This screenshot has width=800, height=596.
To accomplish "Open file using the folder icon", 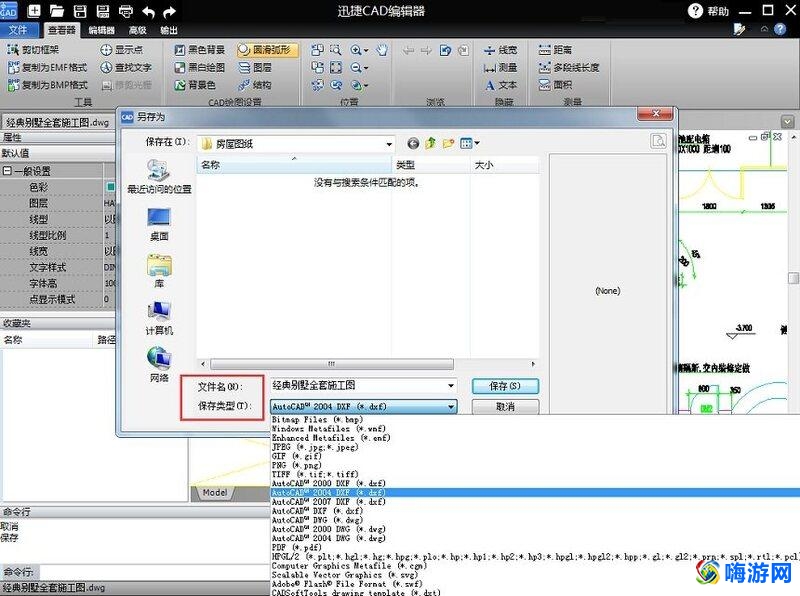I will [57, 11].
